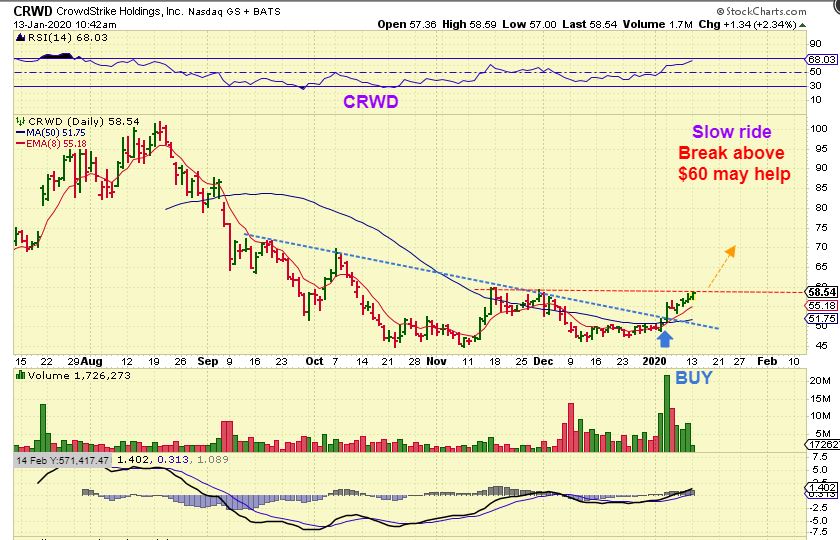
Task: Click the -5.0 label on MACD axis
Action: [818, 520]
